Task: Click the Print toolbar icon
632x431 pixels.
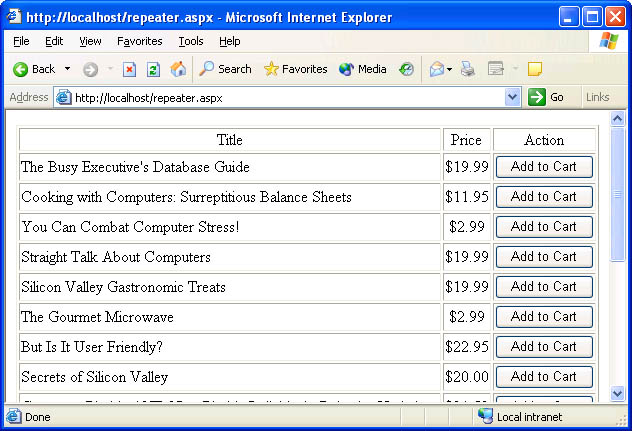Action: tap(467, 69)
